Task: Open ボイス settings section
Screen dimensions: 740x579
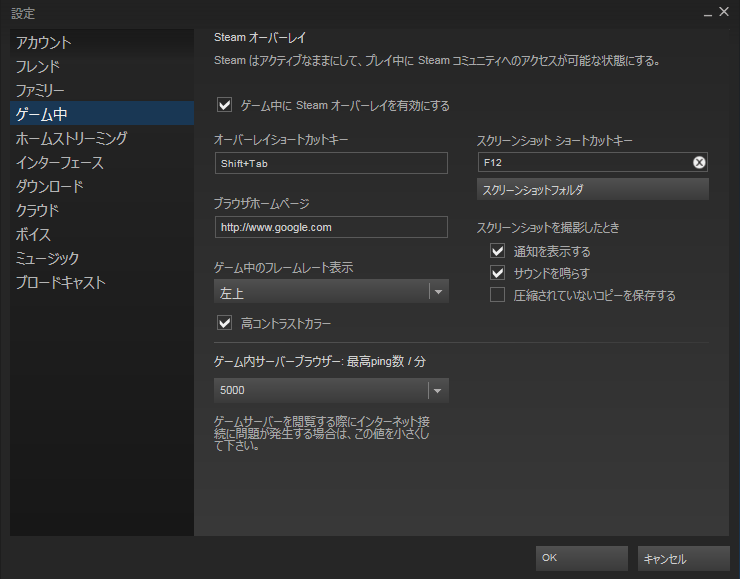Action: click(x=102, y=235)
